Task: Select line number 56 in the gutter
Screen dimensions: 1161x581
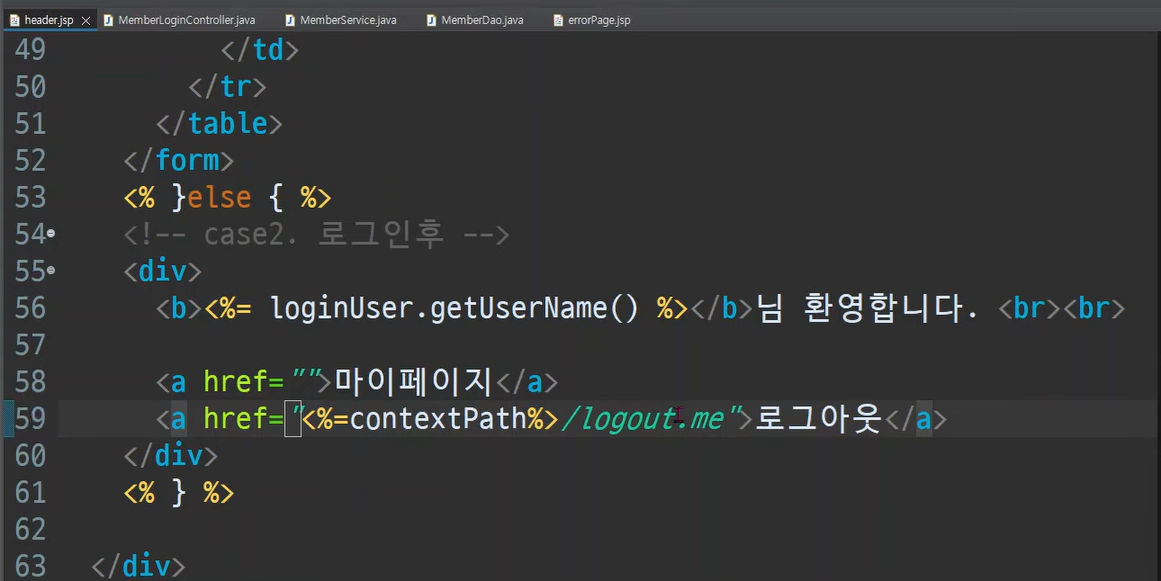Action: 30,308
